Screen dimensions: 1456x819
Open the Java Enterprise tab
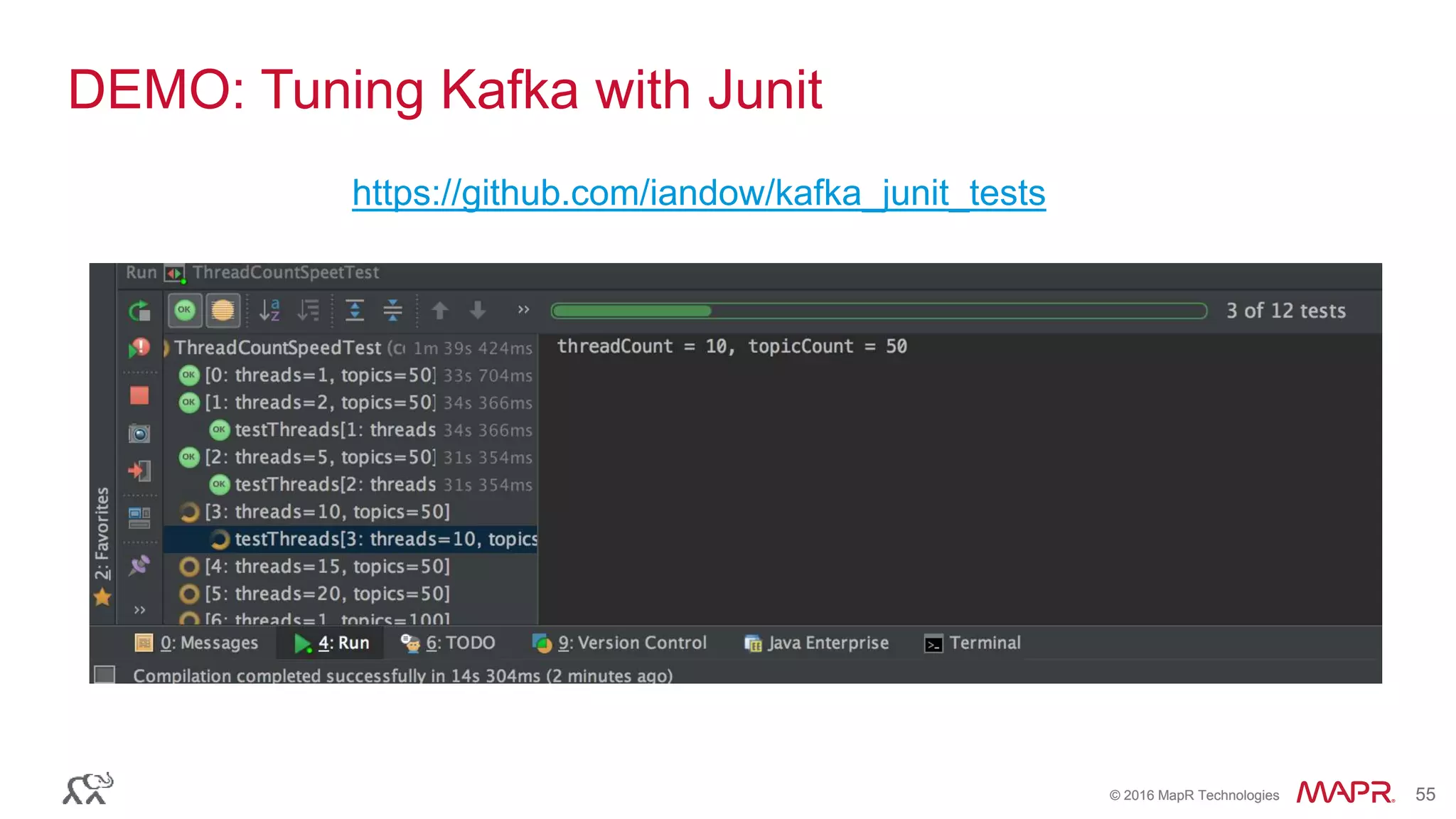[x=816, y=643]
